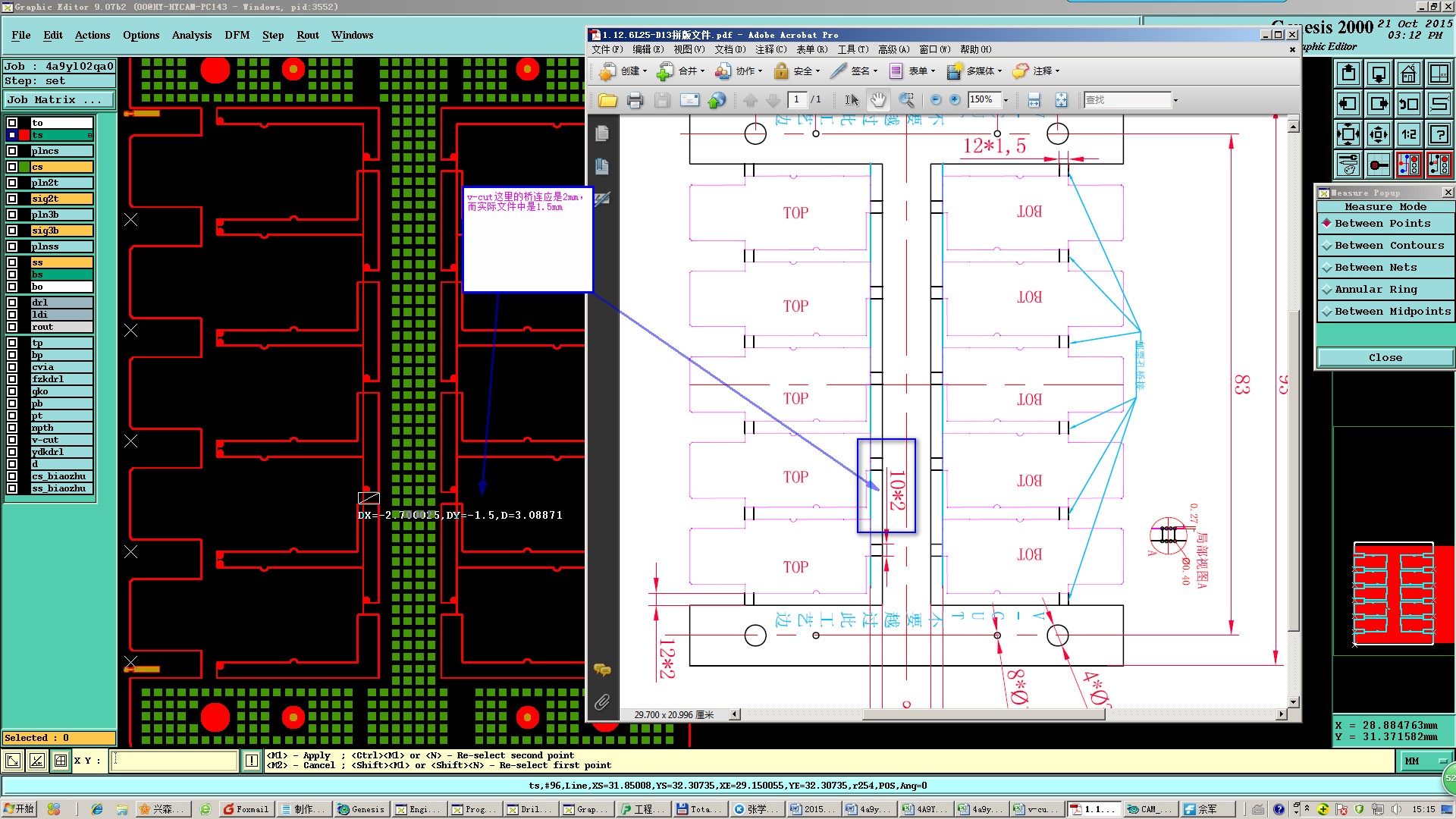Toggle visibility checkbox for layer rout

click(12, 327)
